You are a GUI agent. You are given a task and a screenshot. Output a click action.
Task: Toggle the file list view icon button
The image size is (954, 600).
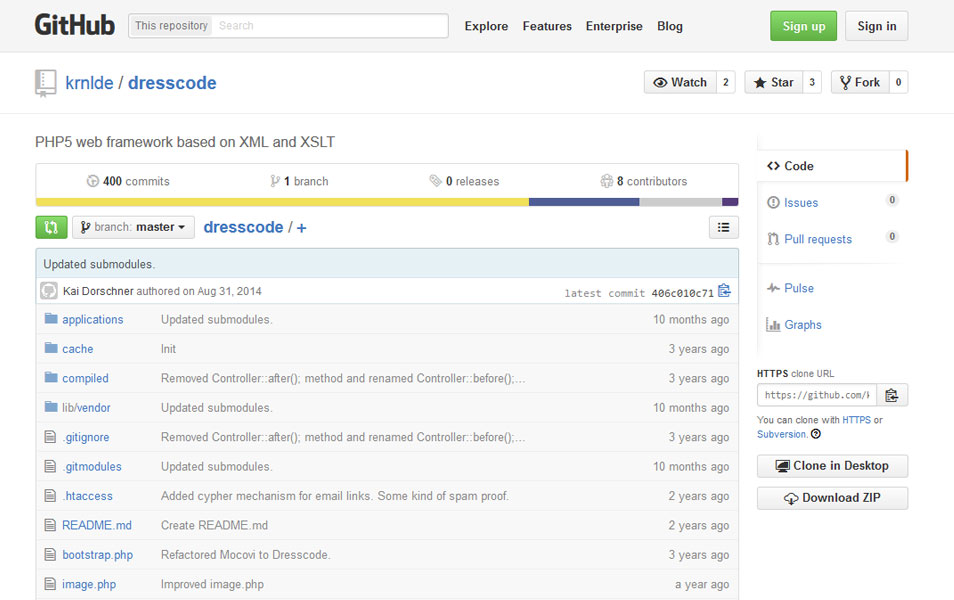coord(723,228)
